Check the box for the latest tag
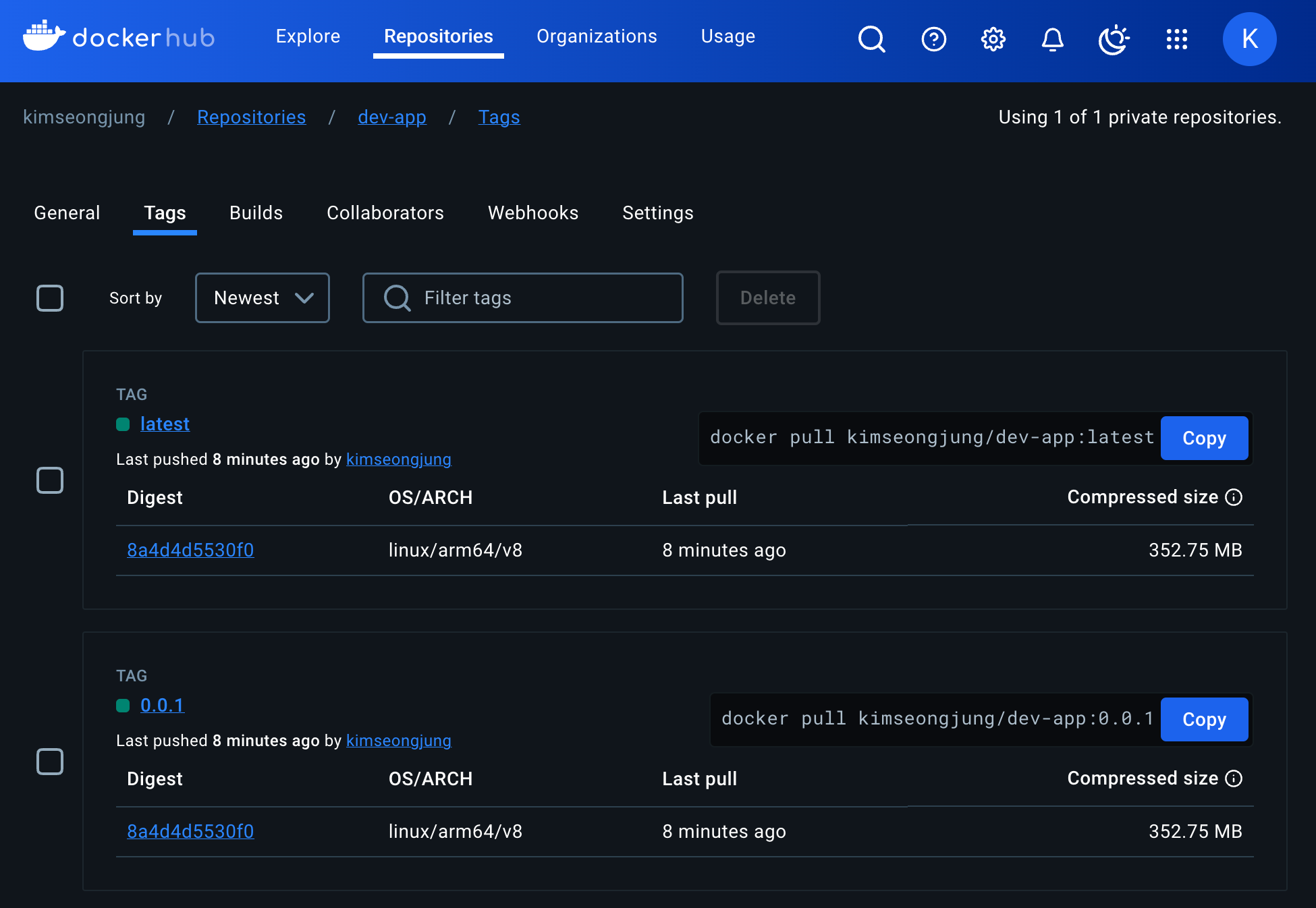The image size is (1316, 908). [x=50, y=480]
